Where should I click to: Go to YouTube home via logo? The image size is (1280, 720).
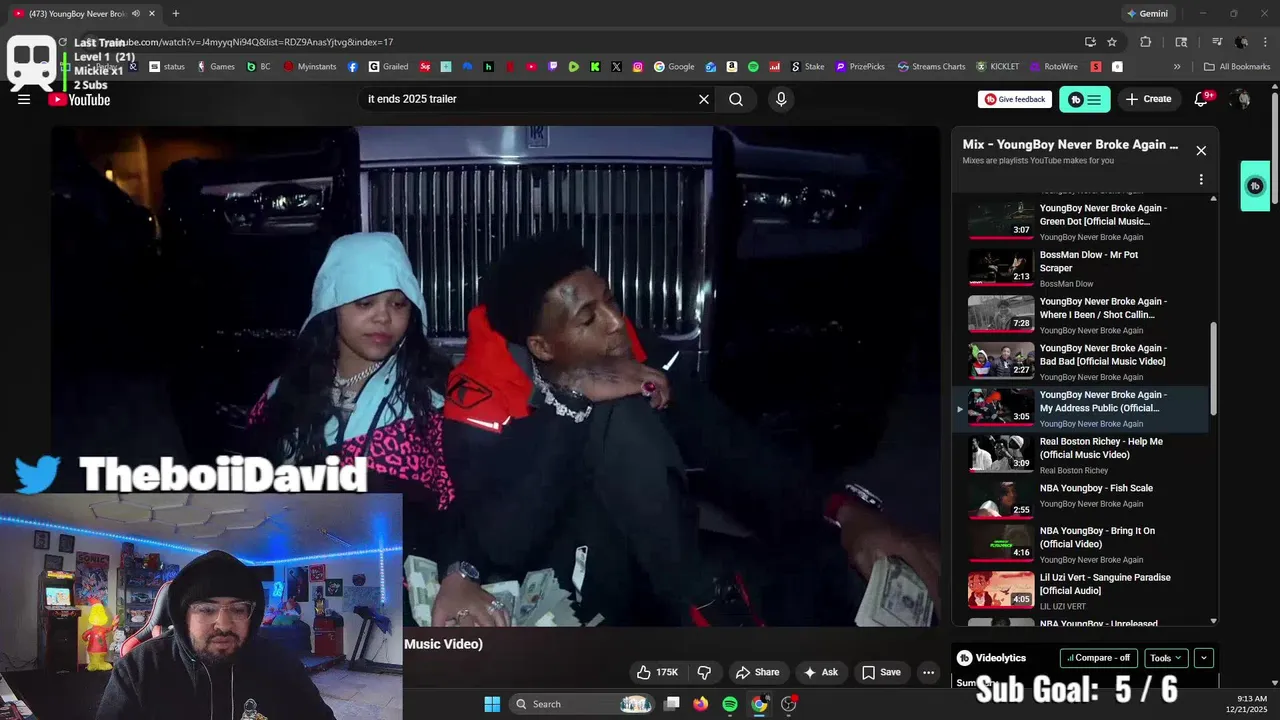(x=80, y=99)
